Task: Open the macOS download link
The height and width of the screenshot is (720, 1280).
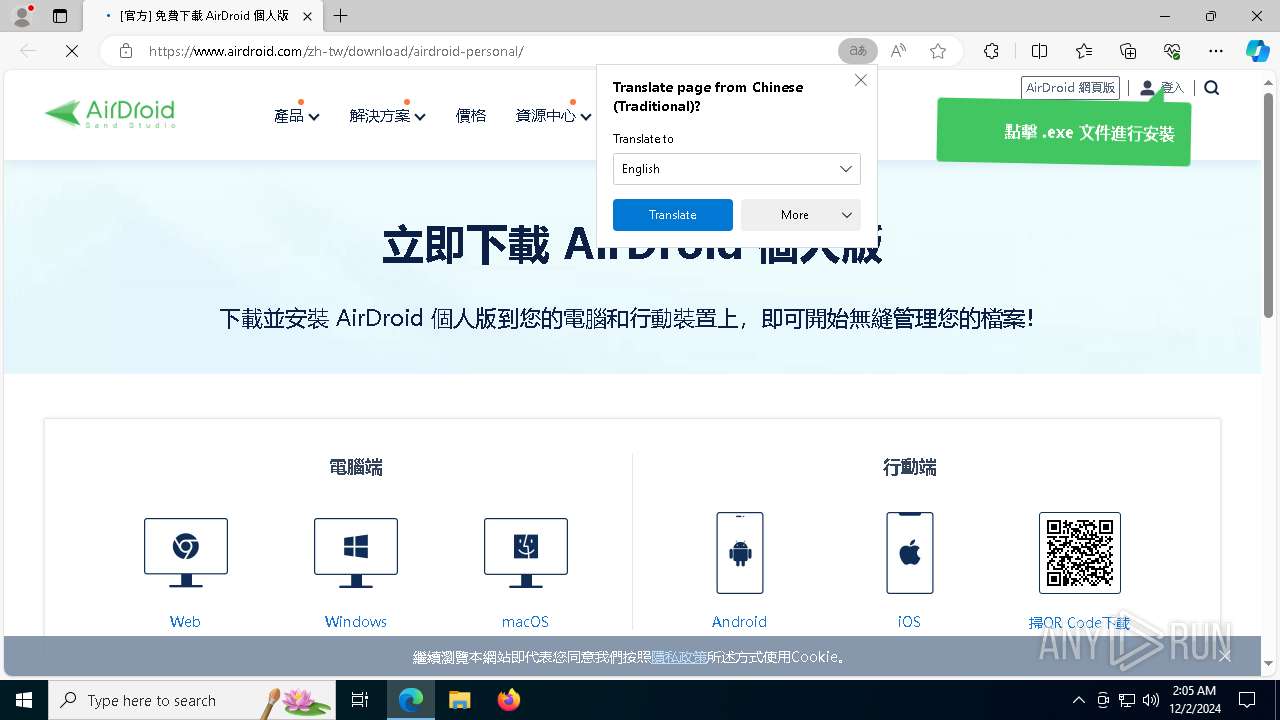Action: click(x=525, y=622)
